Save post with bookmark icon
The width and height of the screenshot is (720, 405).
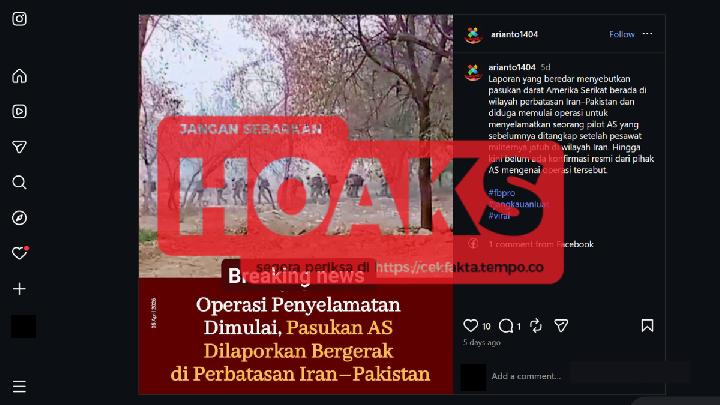click(647, 326)
